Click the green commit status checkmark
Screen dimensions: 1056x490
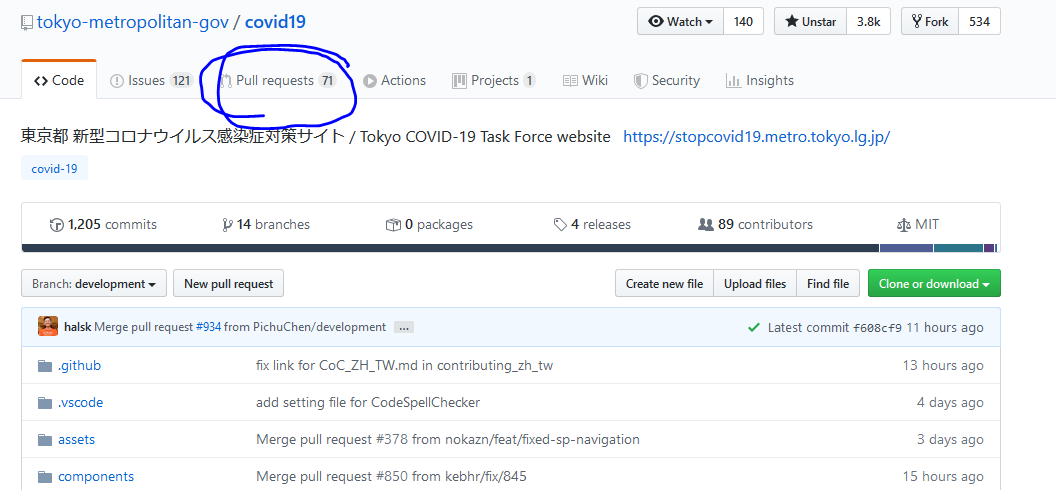point(754,328)
